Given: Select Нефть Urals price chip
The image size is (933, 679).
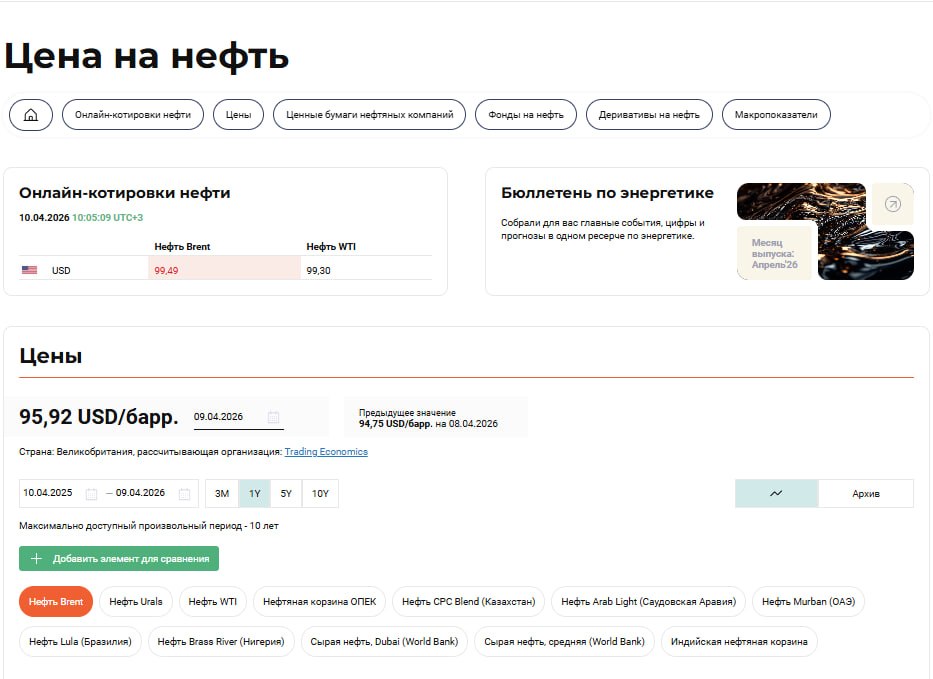Looking at the screenshot, I should click(x=136, y=602).
